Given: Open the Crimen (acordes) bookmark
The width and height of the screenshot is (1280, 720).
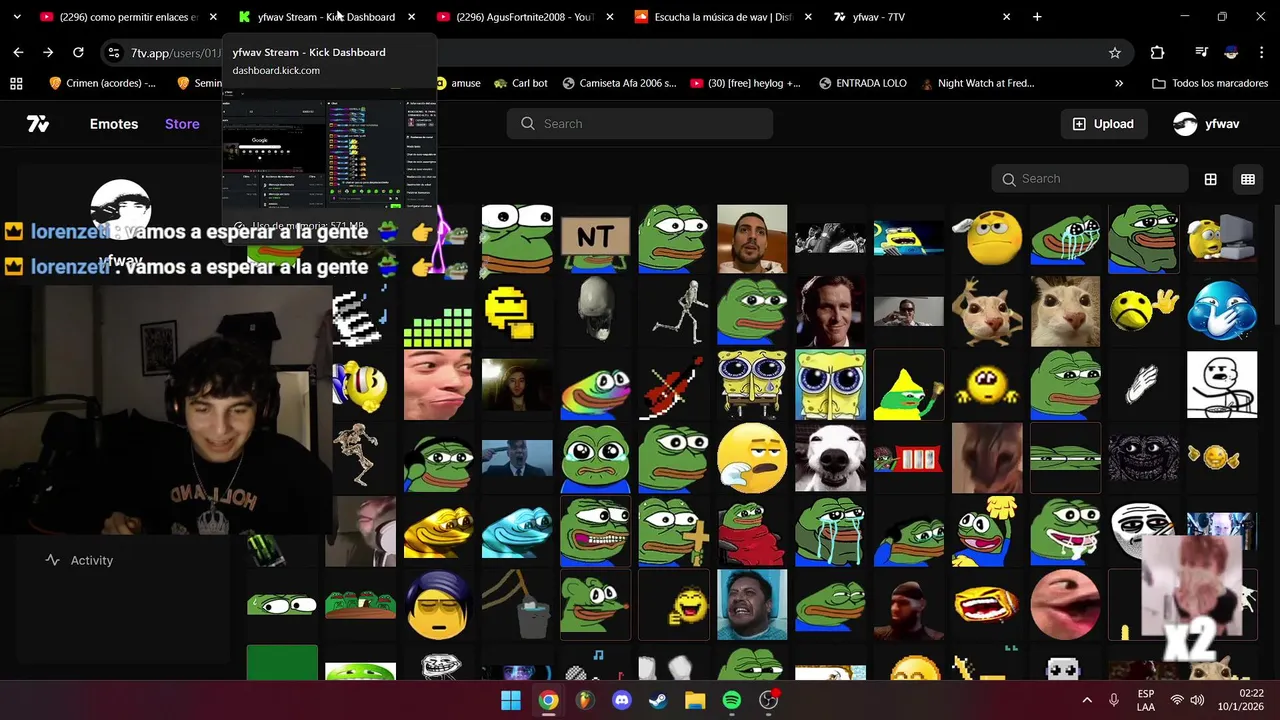Looking at the screenshot, I should point(102,83).
